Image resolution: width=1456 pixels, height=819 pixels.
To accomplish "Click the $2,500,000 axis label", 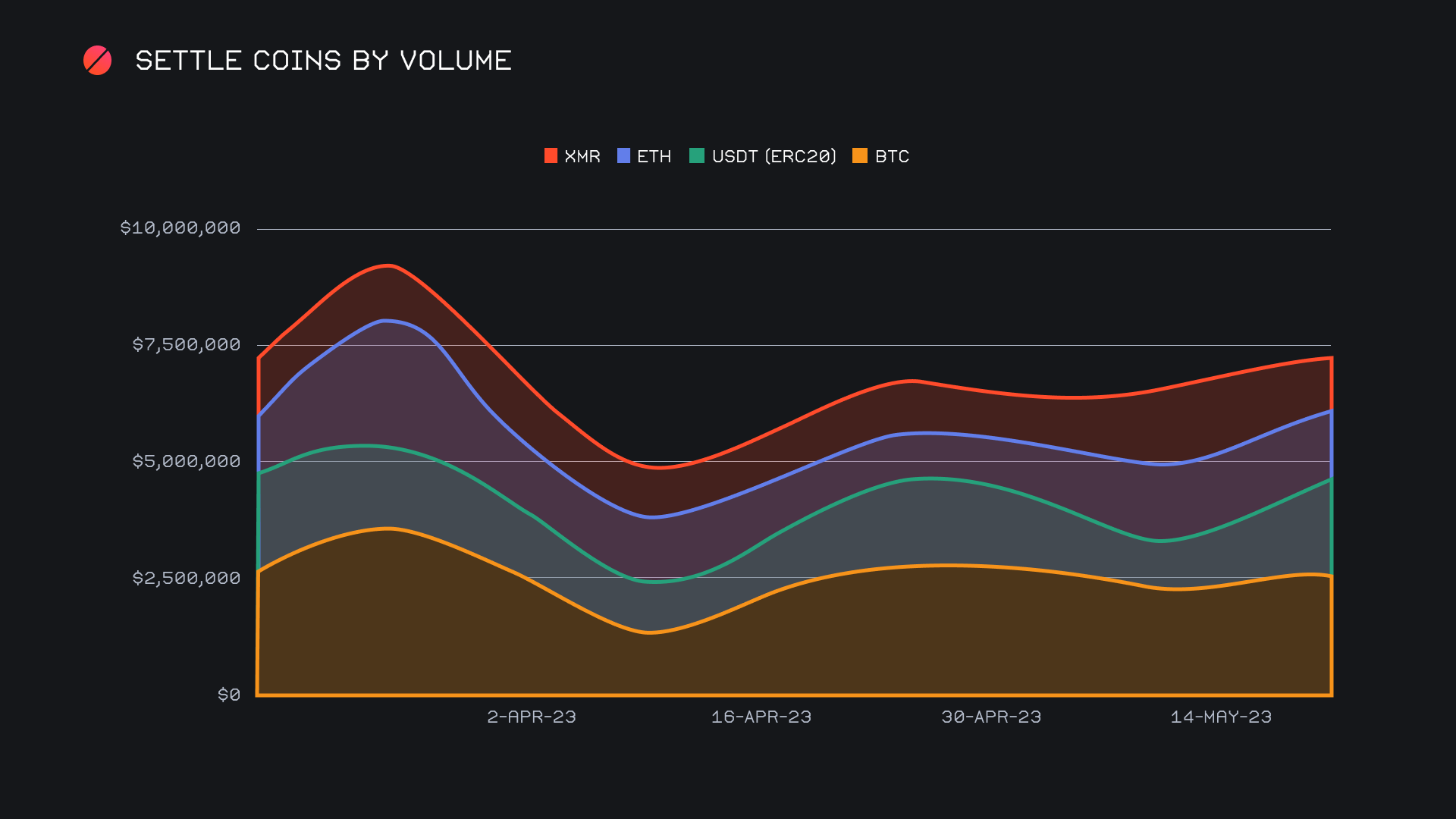I will (x=187, y=578).
